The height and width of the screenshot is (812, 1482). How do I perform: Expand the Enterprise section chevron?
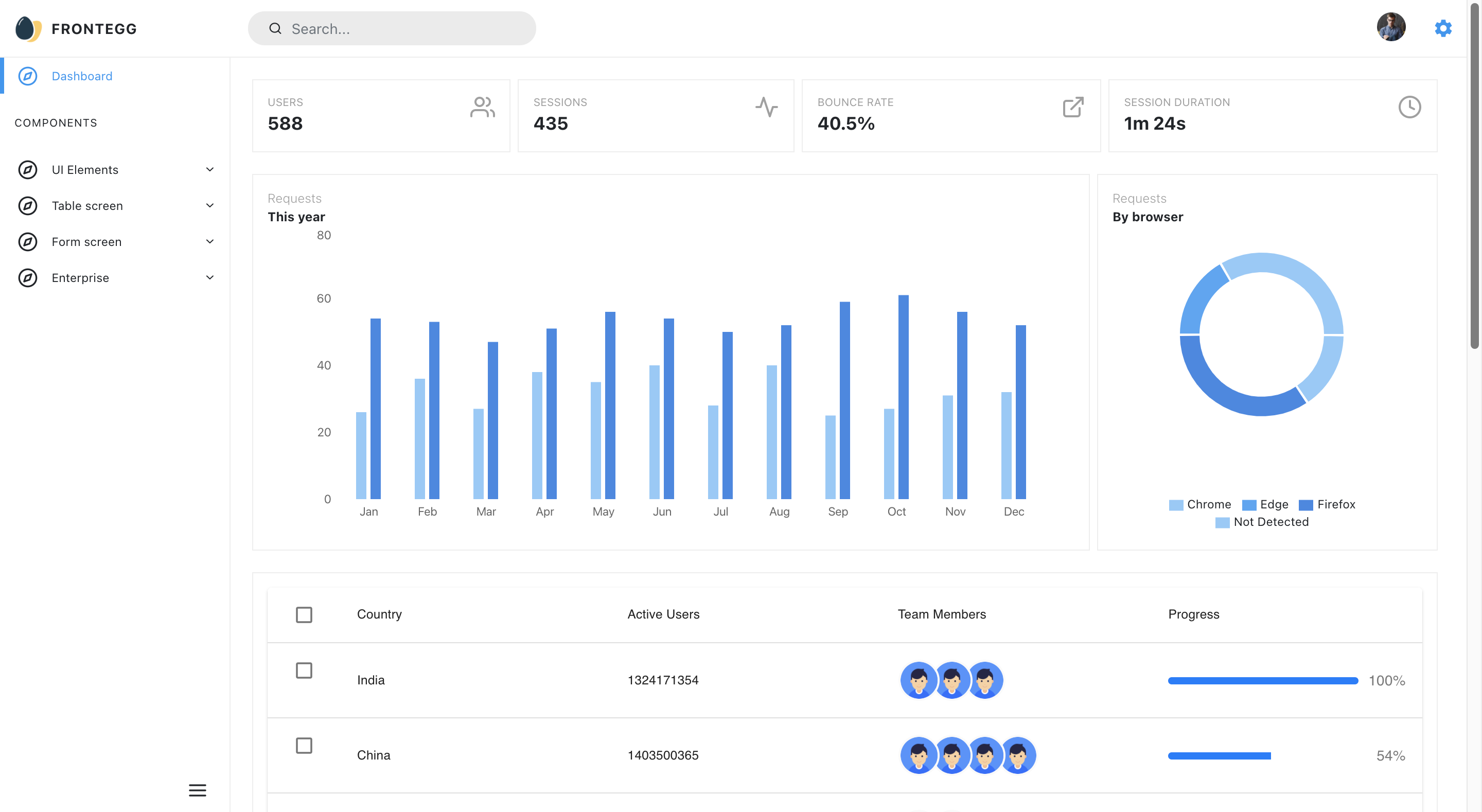point(210,277)
